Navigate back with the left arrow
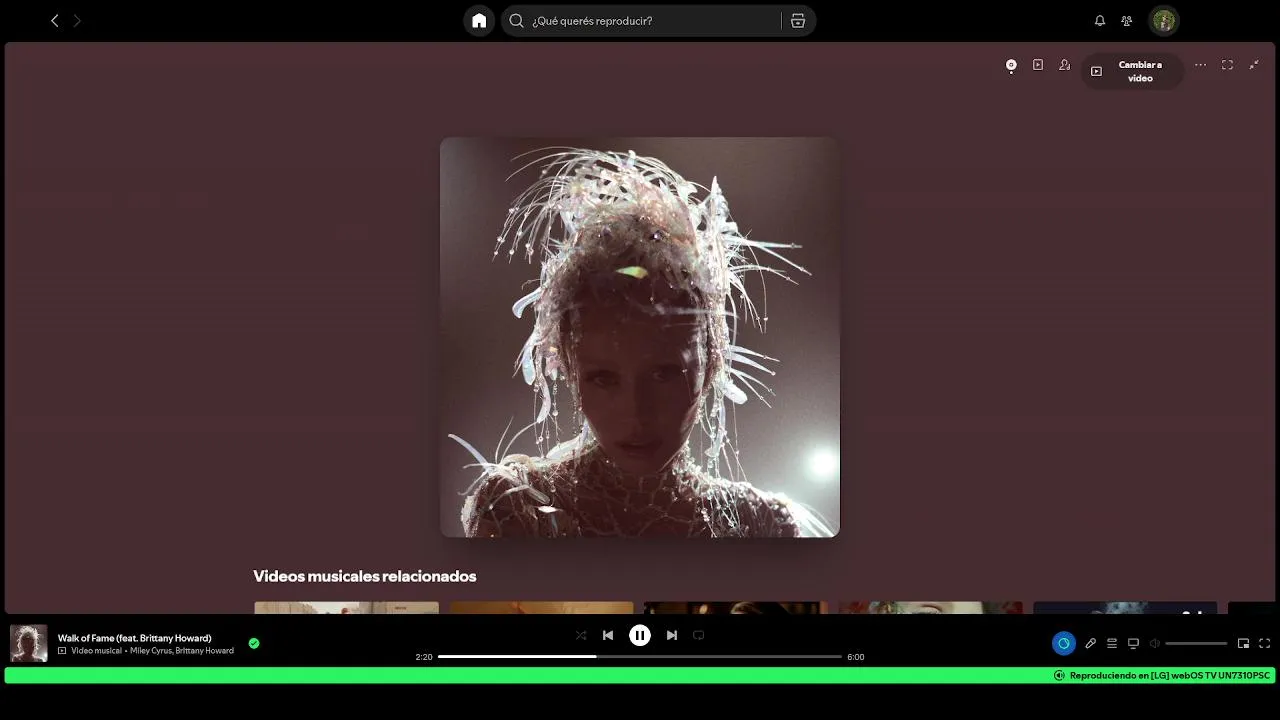 tap(55, 20)
